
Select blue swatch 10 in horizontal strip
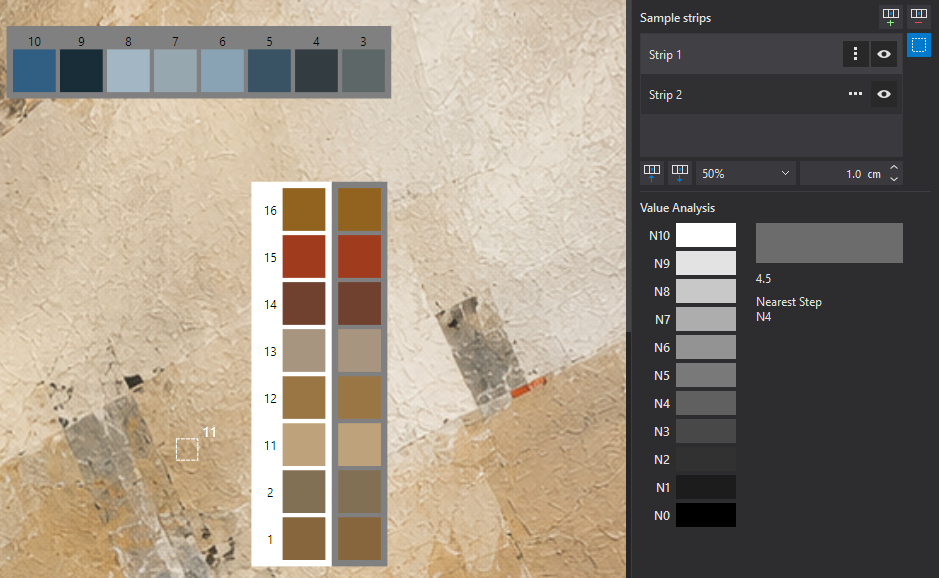click(34, 71)
